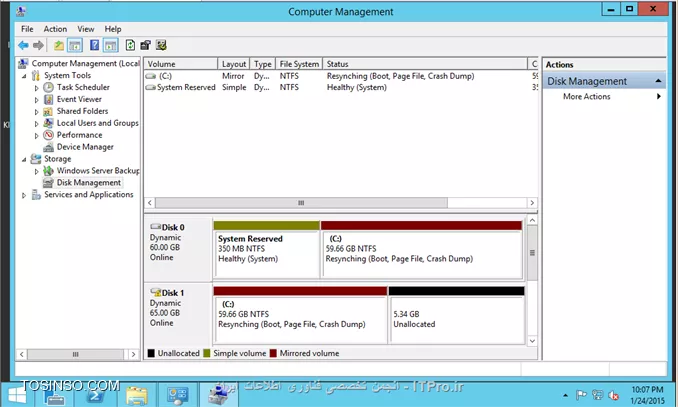Open the View menu

click(x=85, y=29)
